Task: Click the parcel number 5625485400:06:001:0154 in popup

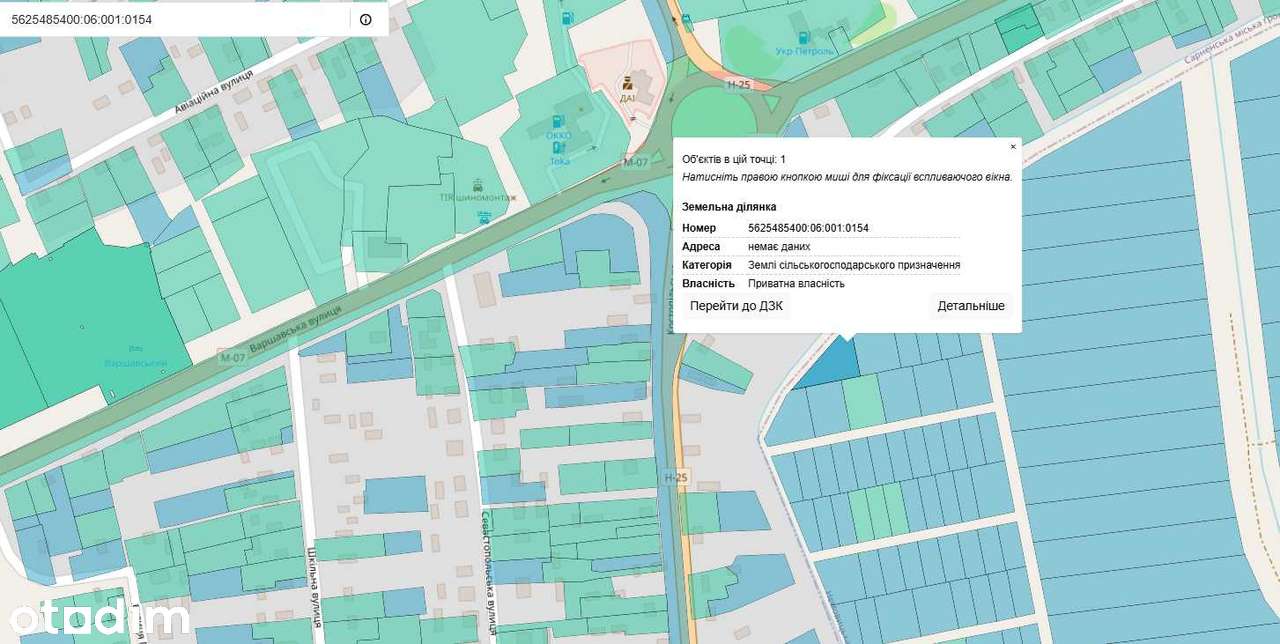Action: point(808,228)
